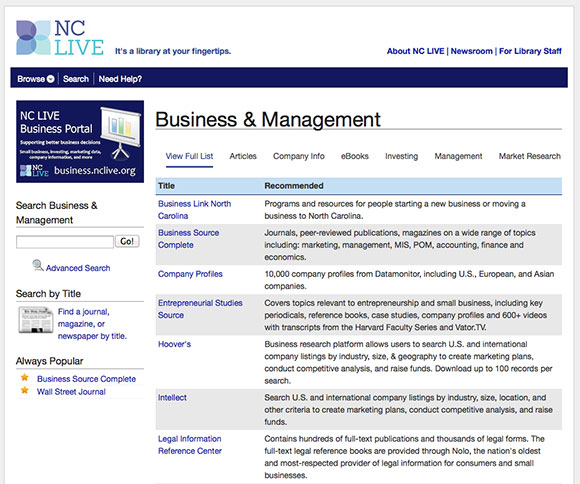Go to the Newsroom link
The height and width of the screenshot is (484, 580).
(472, 51)
